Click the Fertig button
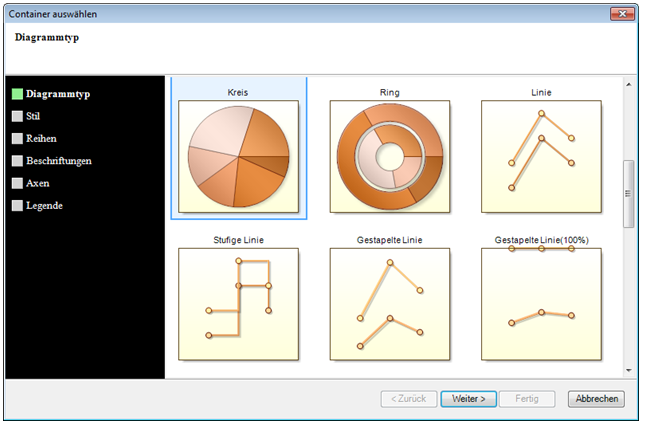Screen dimensions: 646x425 (x=527, y=398)
